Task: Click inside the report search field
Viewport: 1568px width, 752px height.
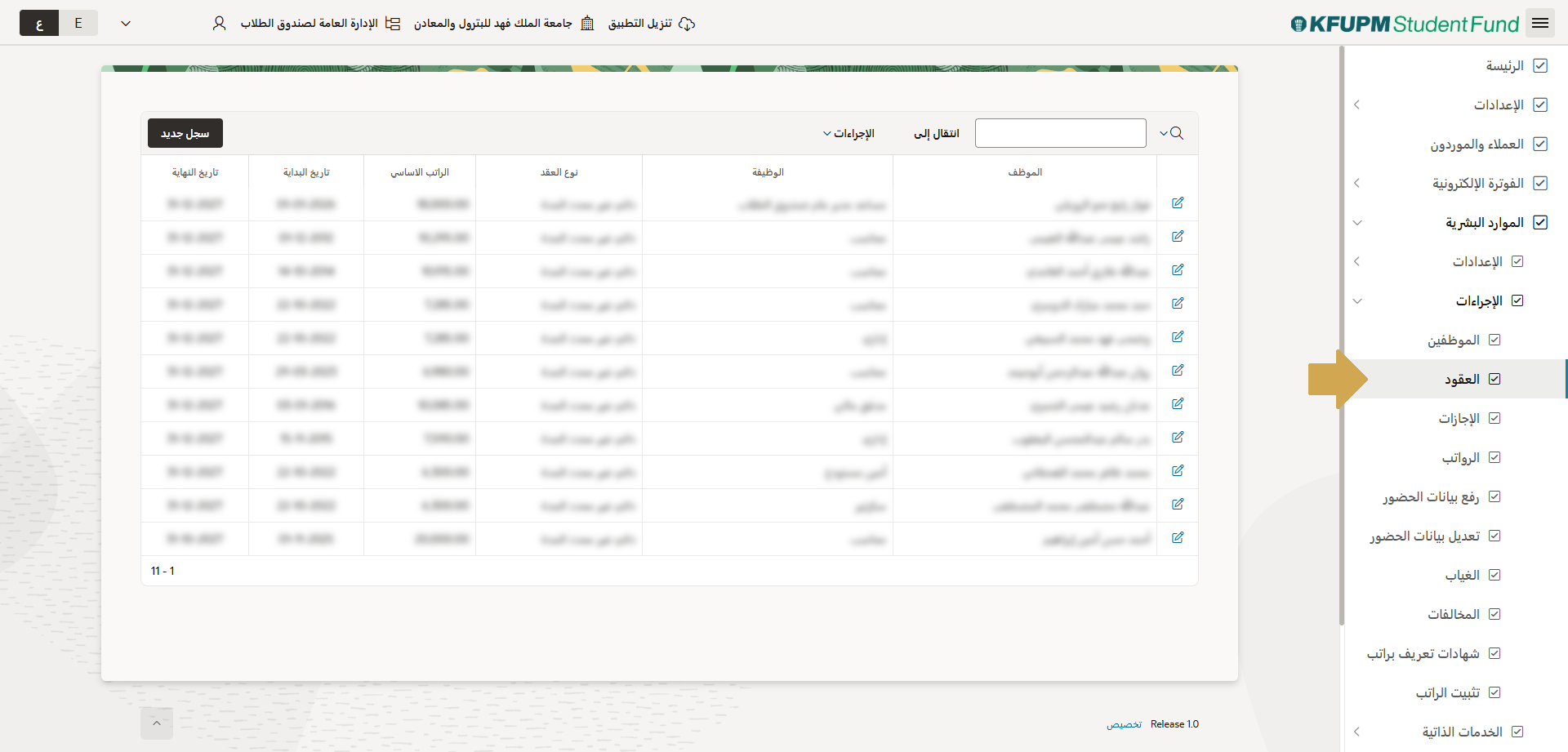Action: pos(1061,133)
